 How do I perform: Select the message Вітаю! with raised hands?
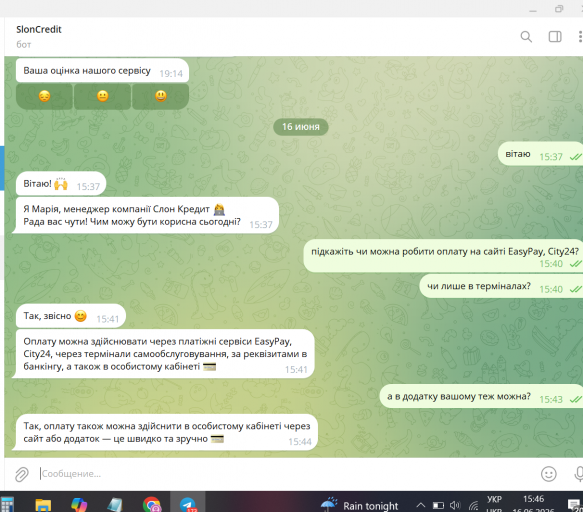(61, 184)
